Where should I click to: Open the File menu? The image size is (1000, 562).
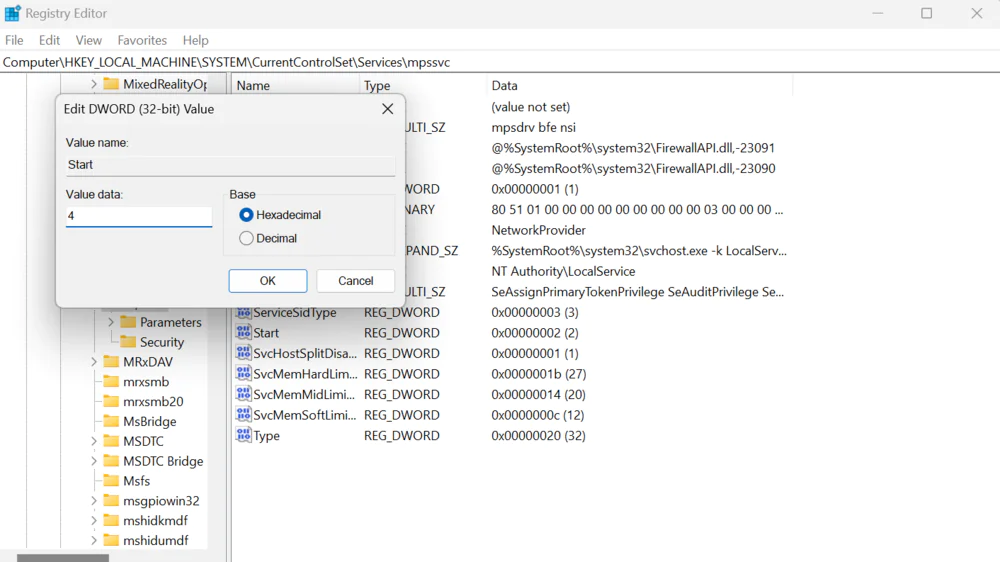(14, 40)
